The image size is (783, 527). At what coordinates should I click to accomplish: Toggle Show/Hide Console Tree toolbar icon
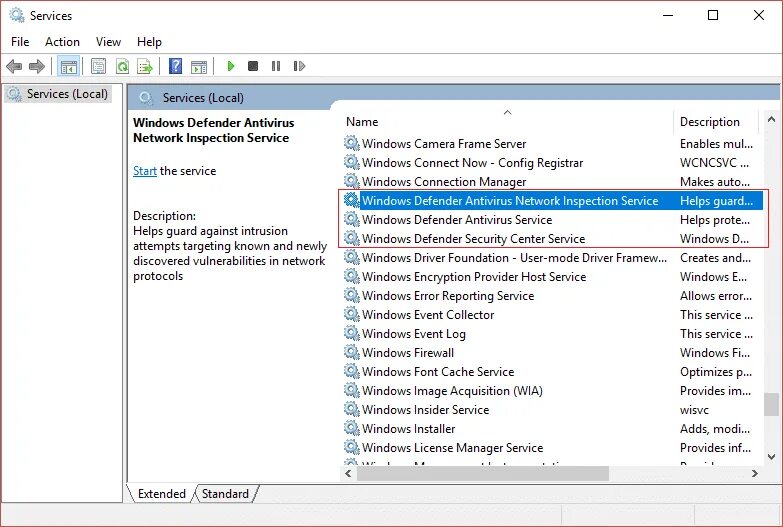click(x=68, y=66)
